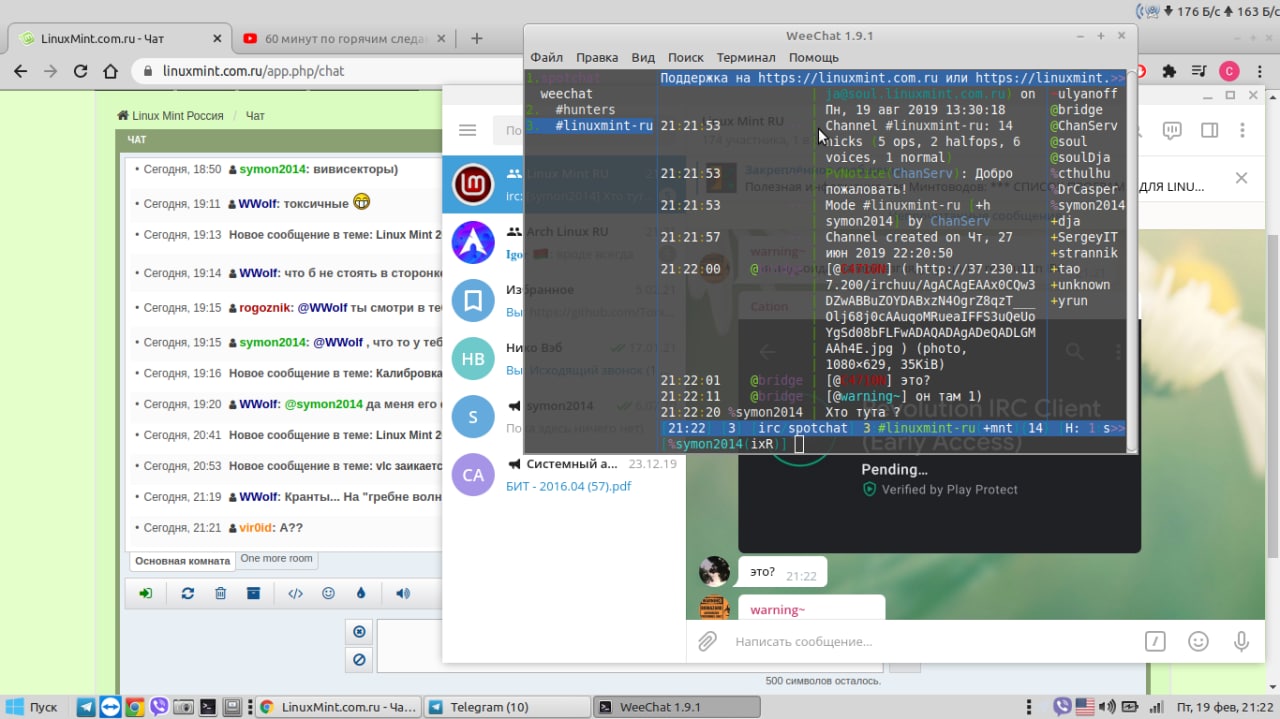
Task: Open the clock showing Пт, 19 фев, 21:22
Action: coord(1225,707)
